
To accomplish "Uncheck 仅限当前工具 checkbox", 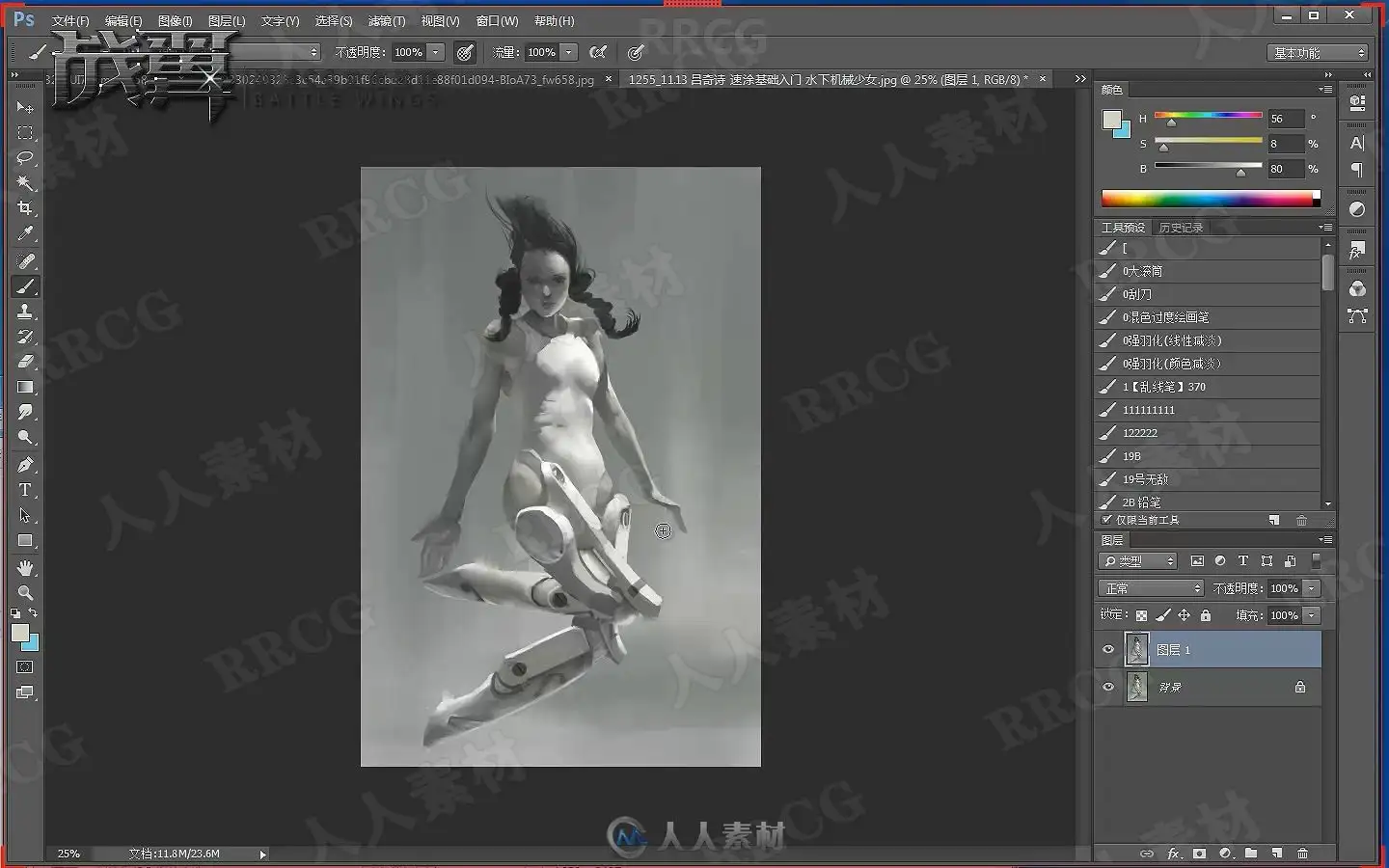I will pyautogui.click(x=1106, y=520).
